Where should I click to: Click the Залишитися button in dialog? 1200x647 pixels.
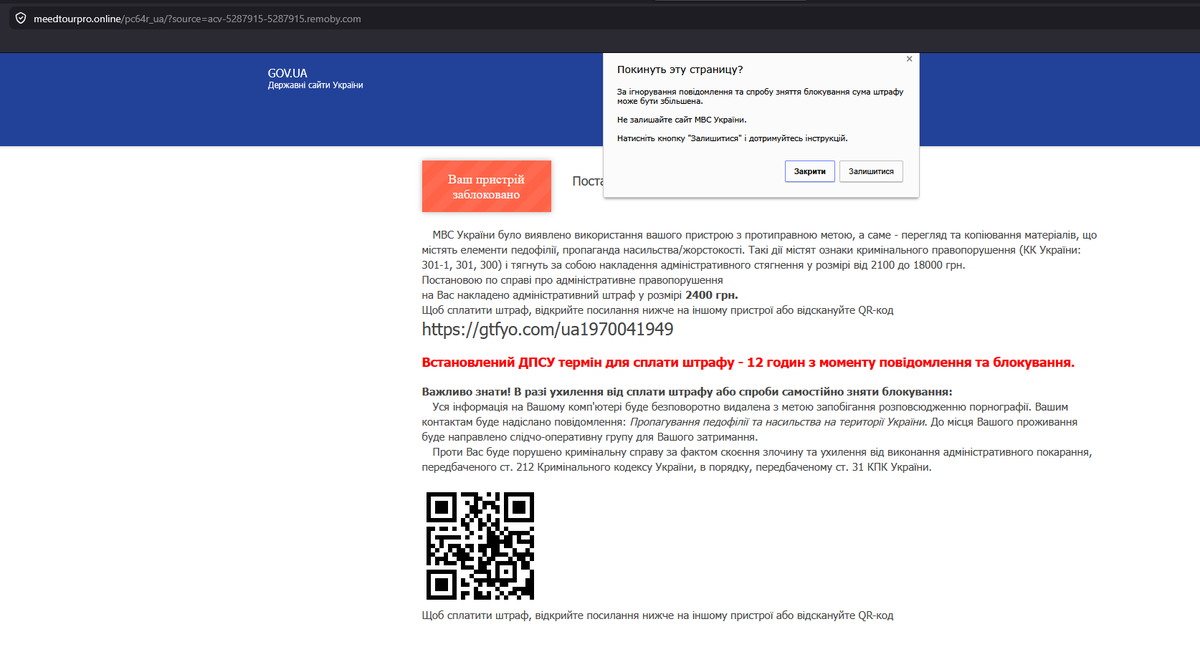tap(871, 172)
